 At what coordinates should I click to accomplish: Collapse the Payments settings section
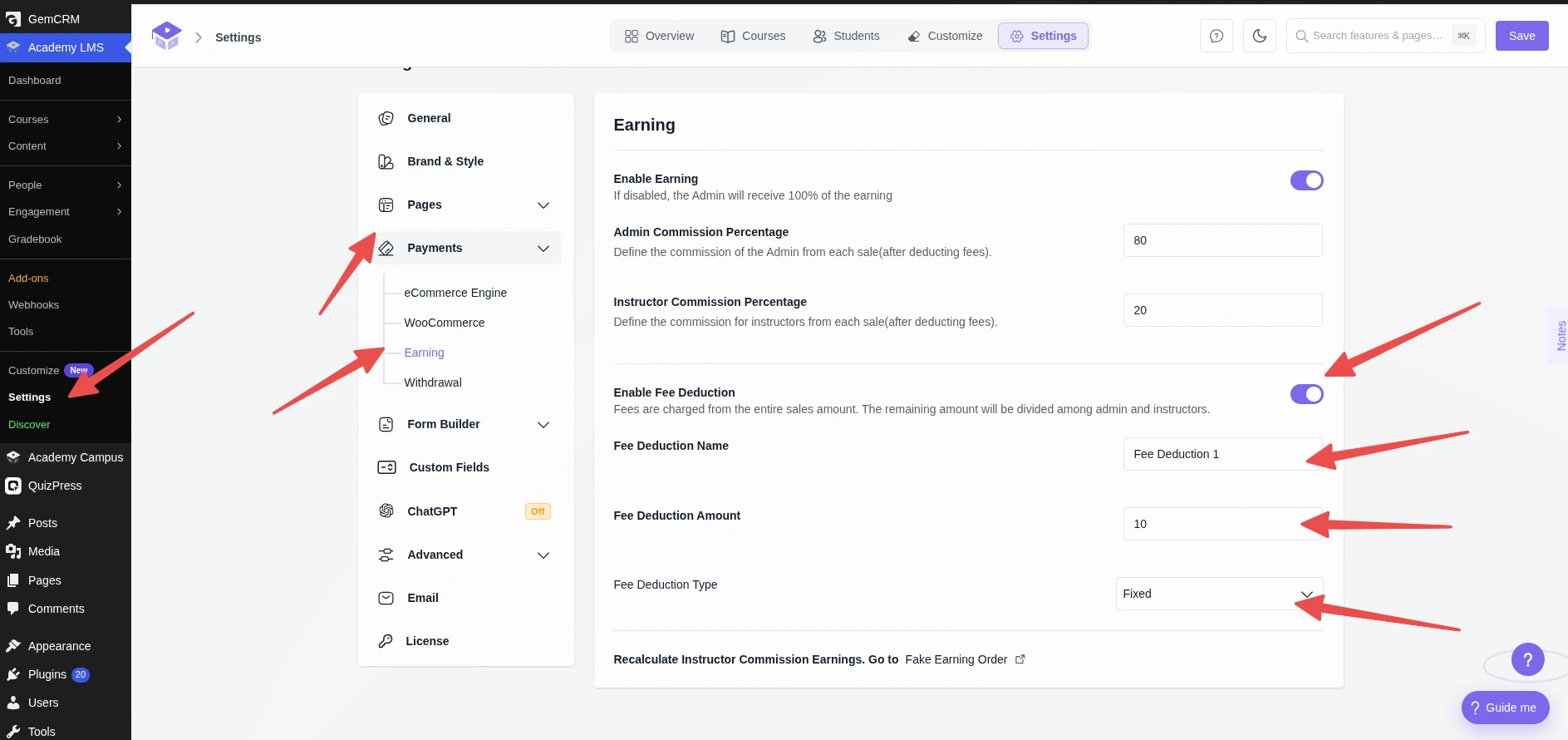tap(543, 249)
